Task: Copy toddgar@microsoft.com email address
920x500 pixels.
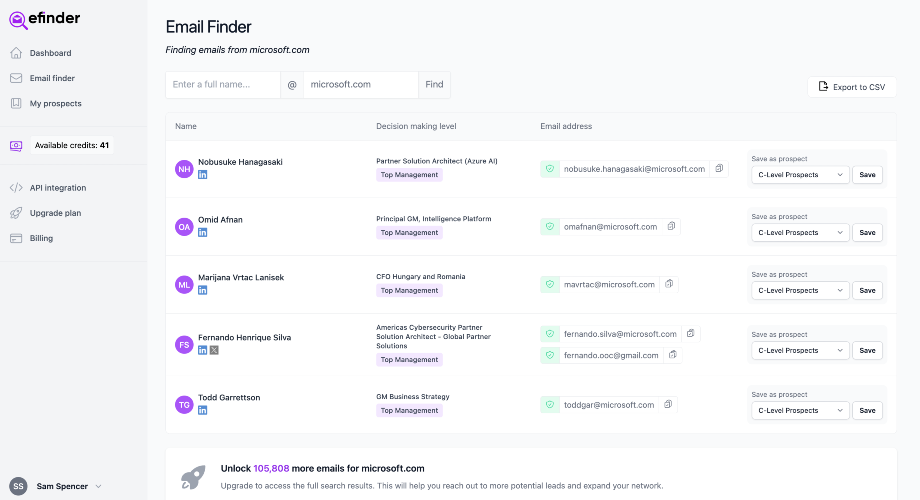Action: [668, 404]
